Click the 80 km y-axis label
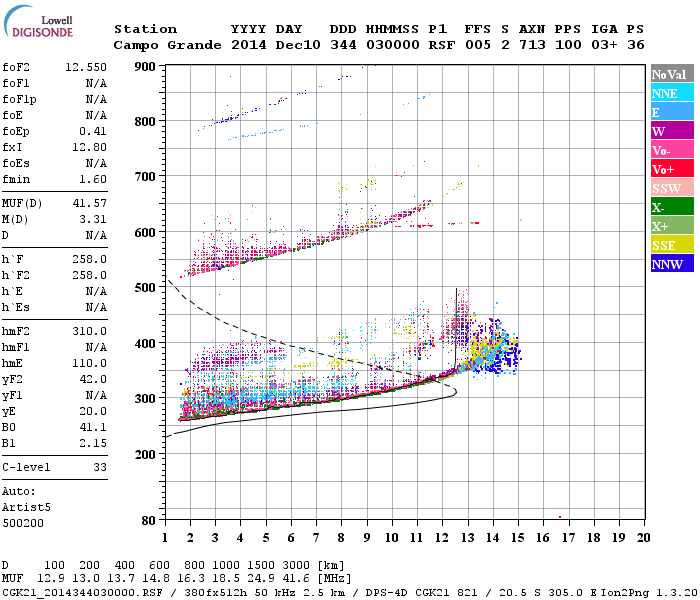Screen dimensions: 700x600 [x=148, y=520]
